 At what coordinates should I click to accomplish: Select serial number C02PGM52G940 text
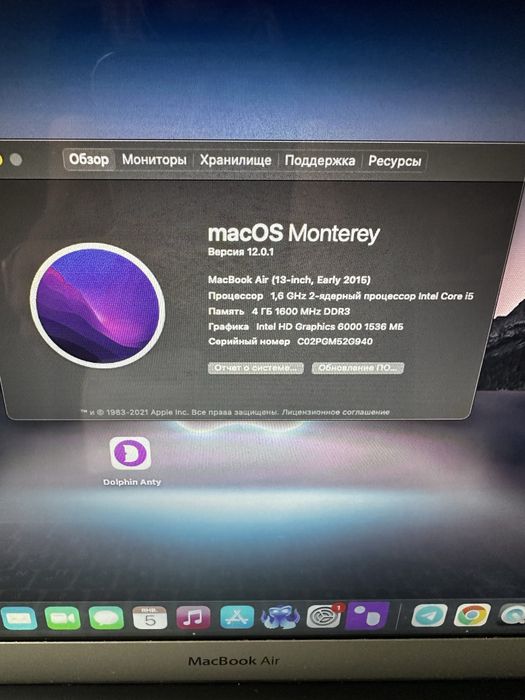pos(335,342)
